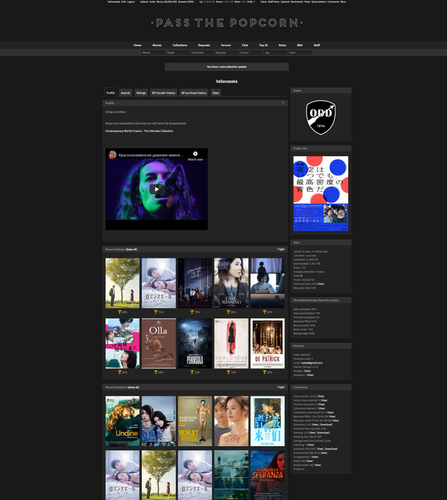Collapse the Profile section with orange arrow

[x=283, y=103]
